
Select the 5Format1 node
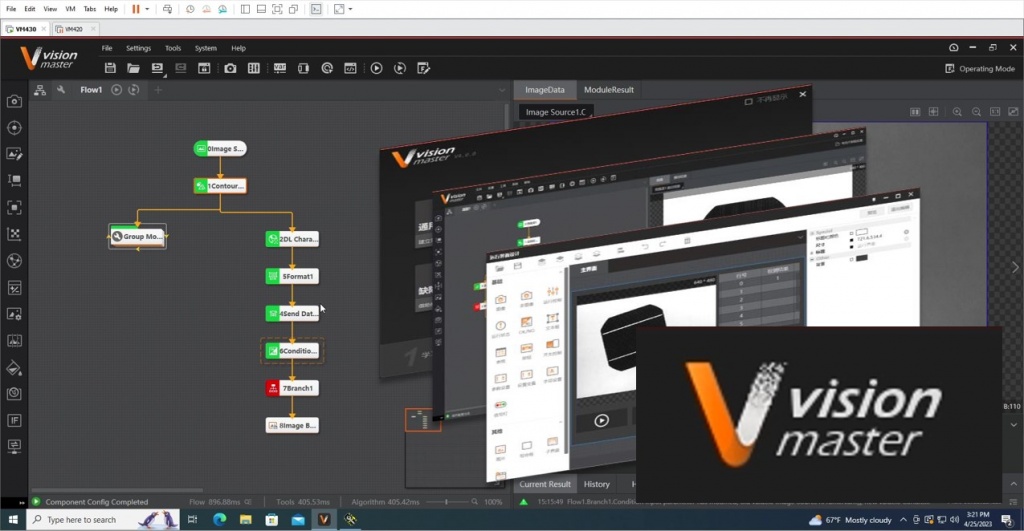(292, 276)
